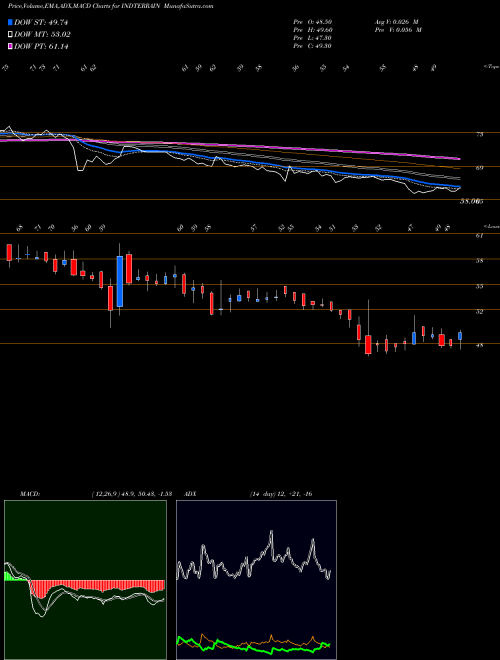
Task: Click the 61 candlestick axis label
Action: click(479, 236)
